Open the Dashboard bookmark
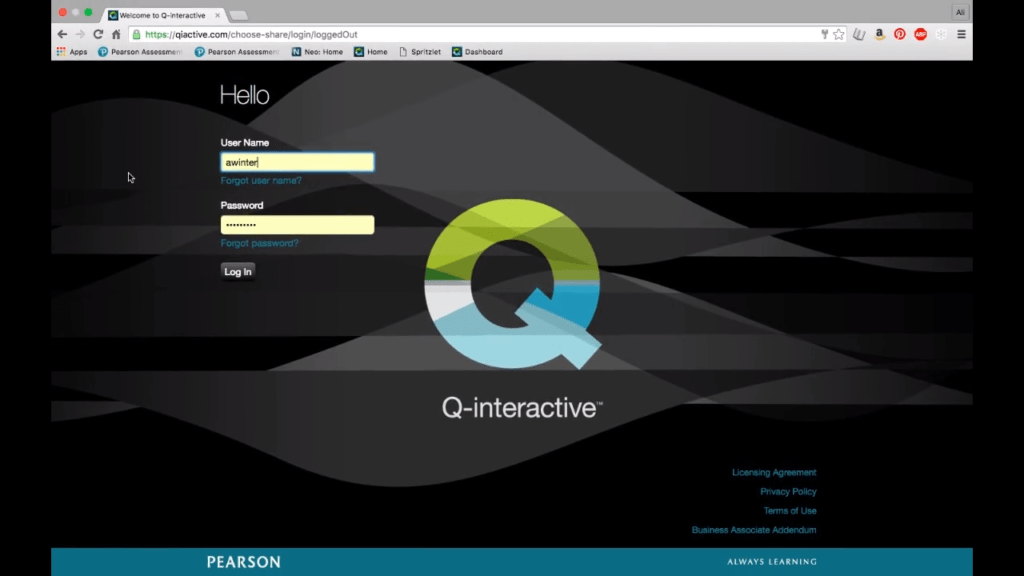Image resolution: width=1024 pixels, height=576 pixels. coord(477,52)
